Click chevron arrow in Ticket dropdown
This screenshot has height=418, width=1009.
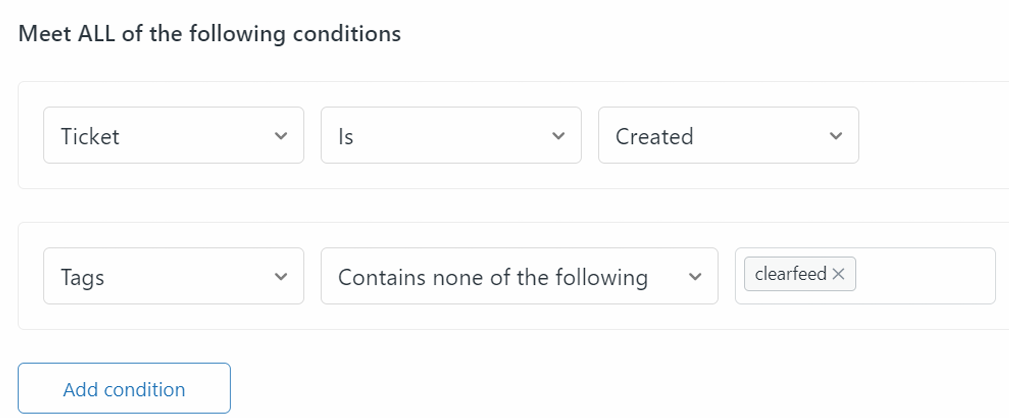(x=281, y=136)
